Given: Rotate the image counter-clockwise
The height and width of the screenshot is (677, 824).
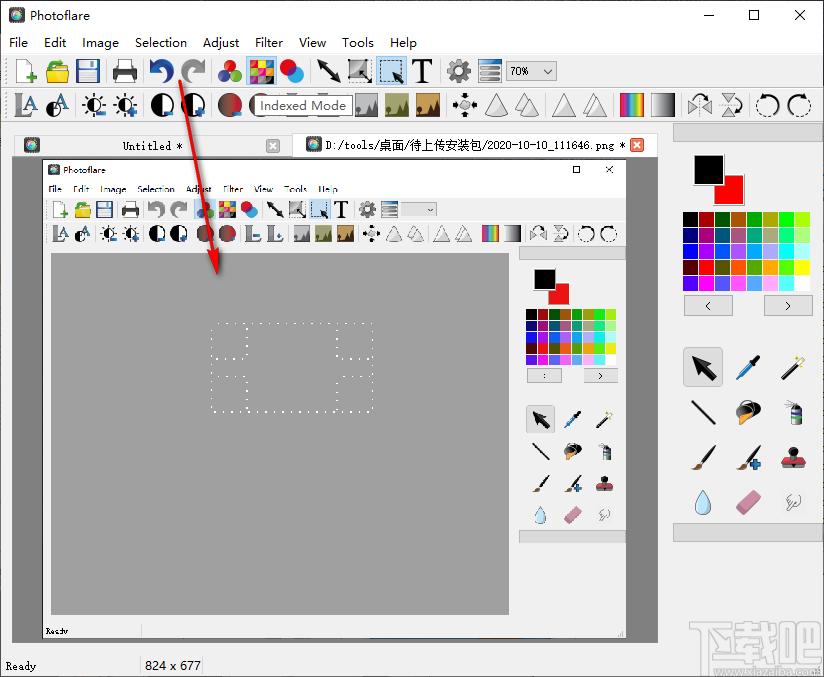Looking at the screenshot, I should tap(767, 105).
